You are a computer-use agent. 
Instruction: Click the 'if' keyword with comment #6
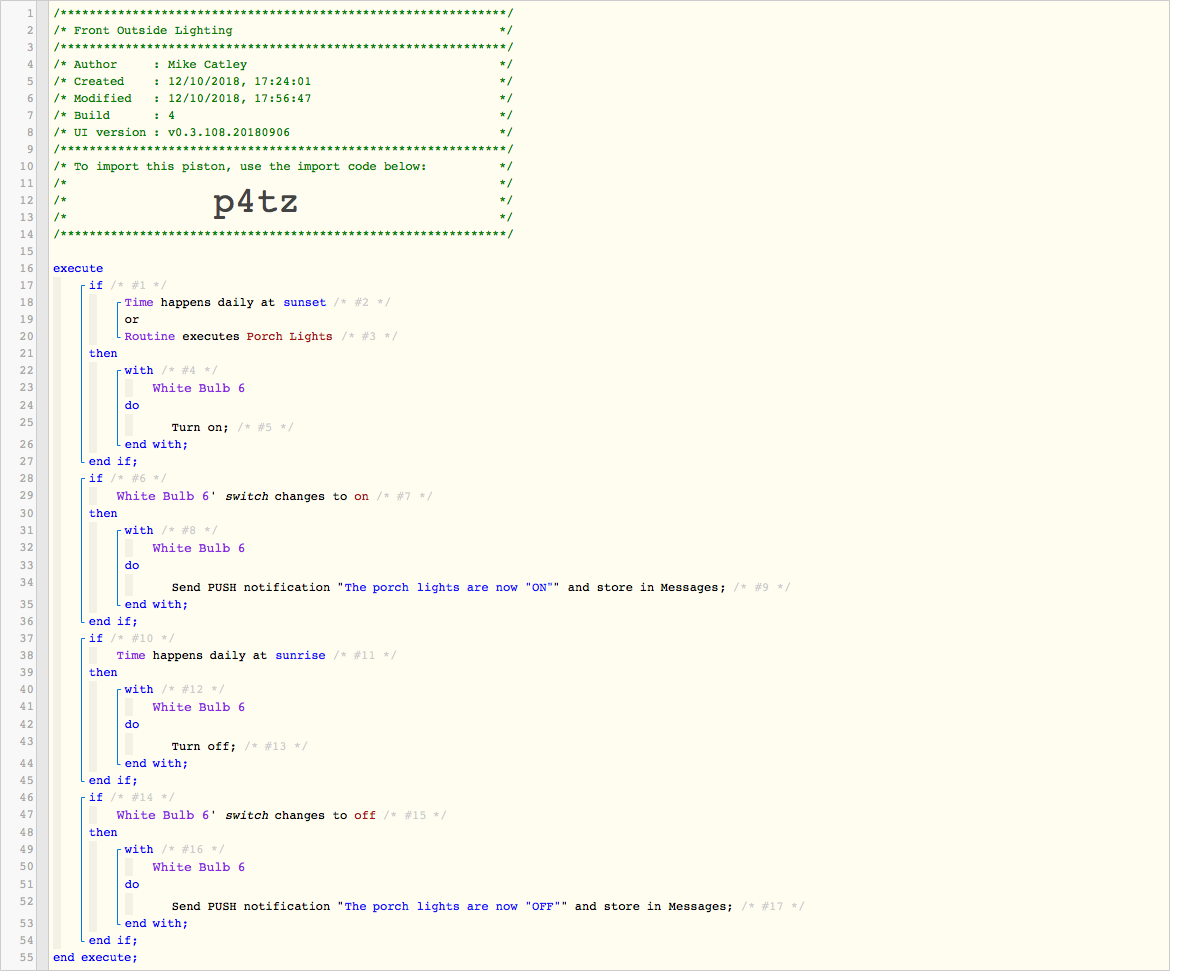click(x=96, y=478)
